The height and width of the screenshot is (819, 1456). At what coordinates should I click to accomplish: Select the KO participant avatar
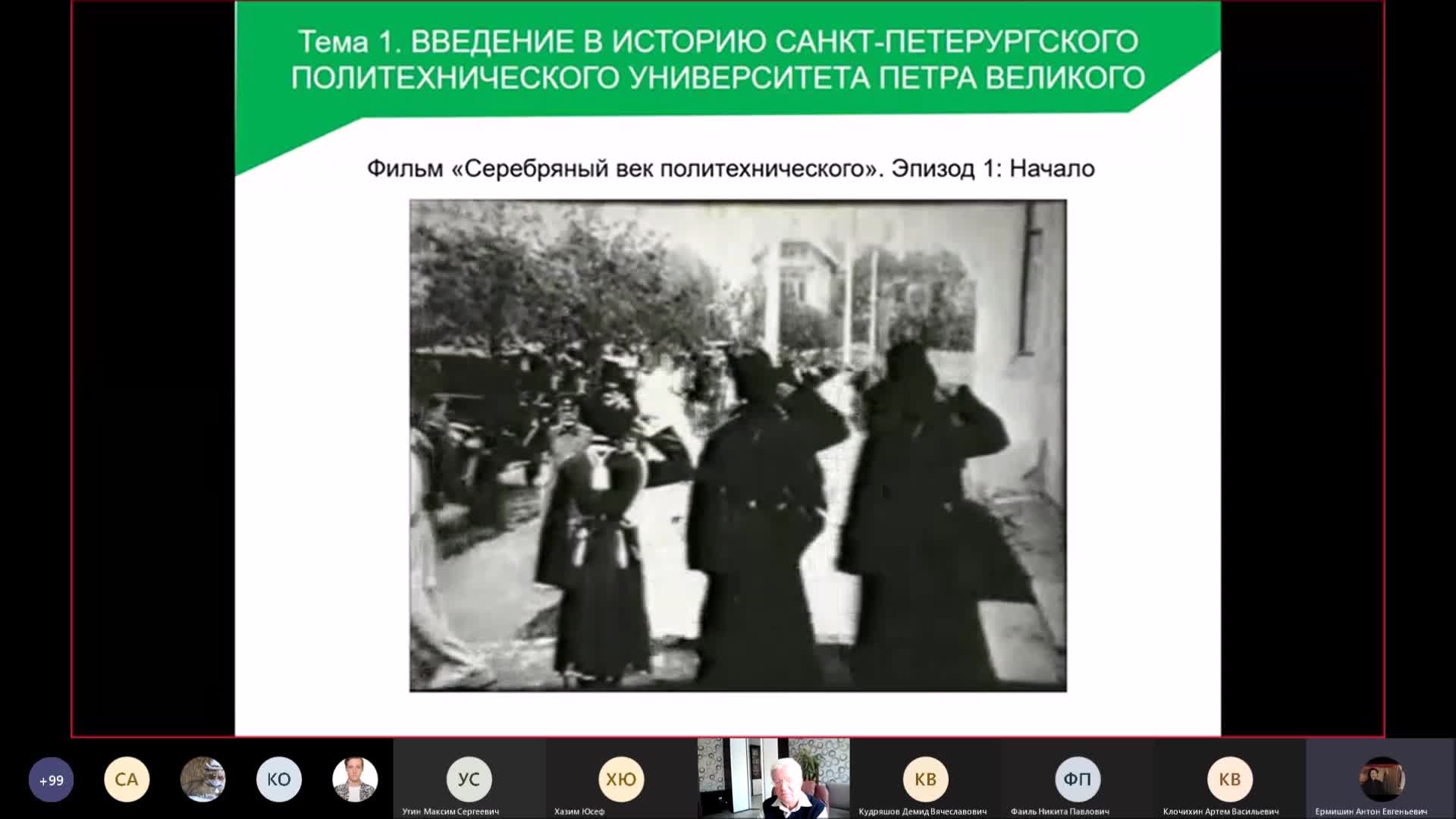coord(278,780)
